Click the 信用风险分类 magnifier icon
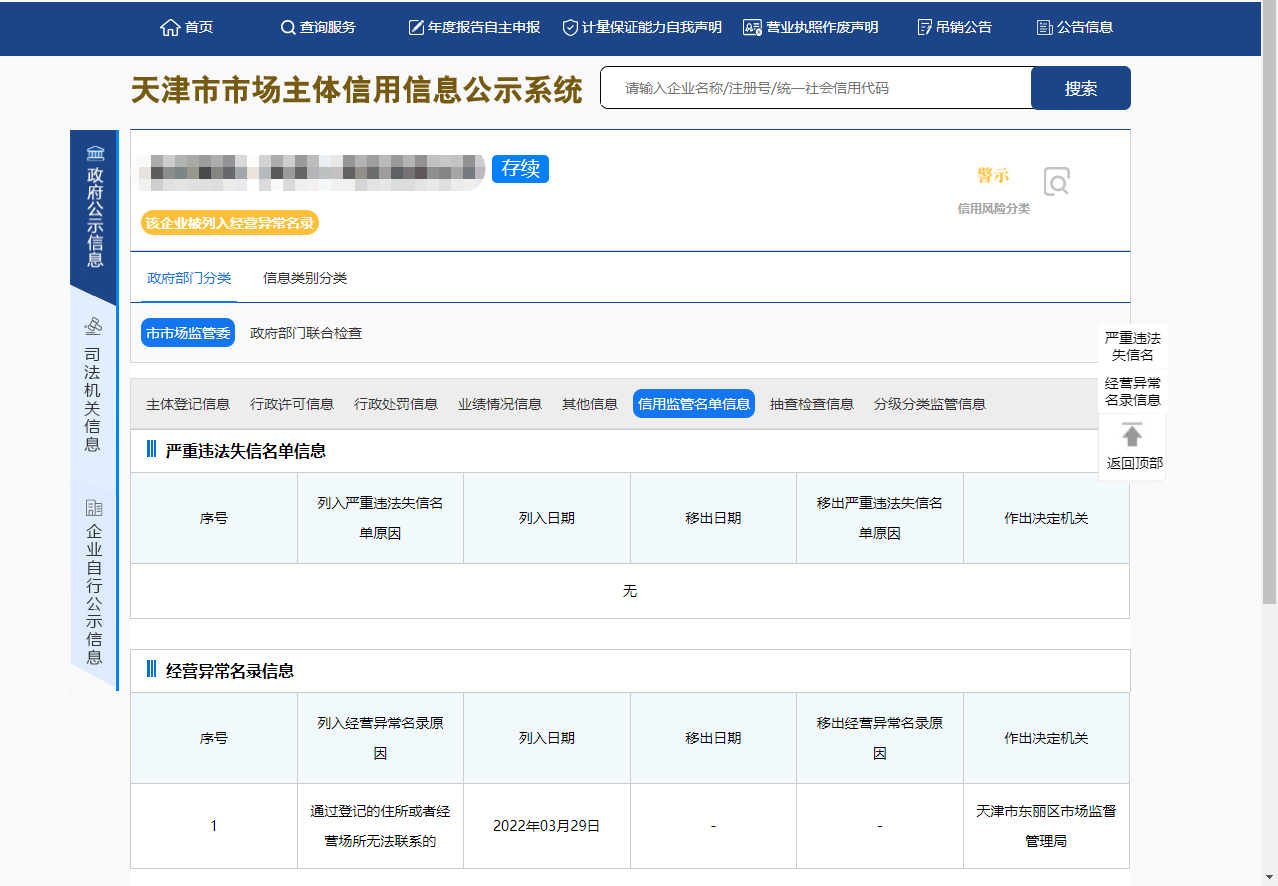 click(1056, 182)
